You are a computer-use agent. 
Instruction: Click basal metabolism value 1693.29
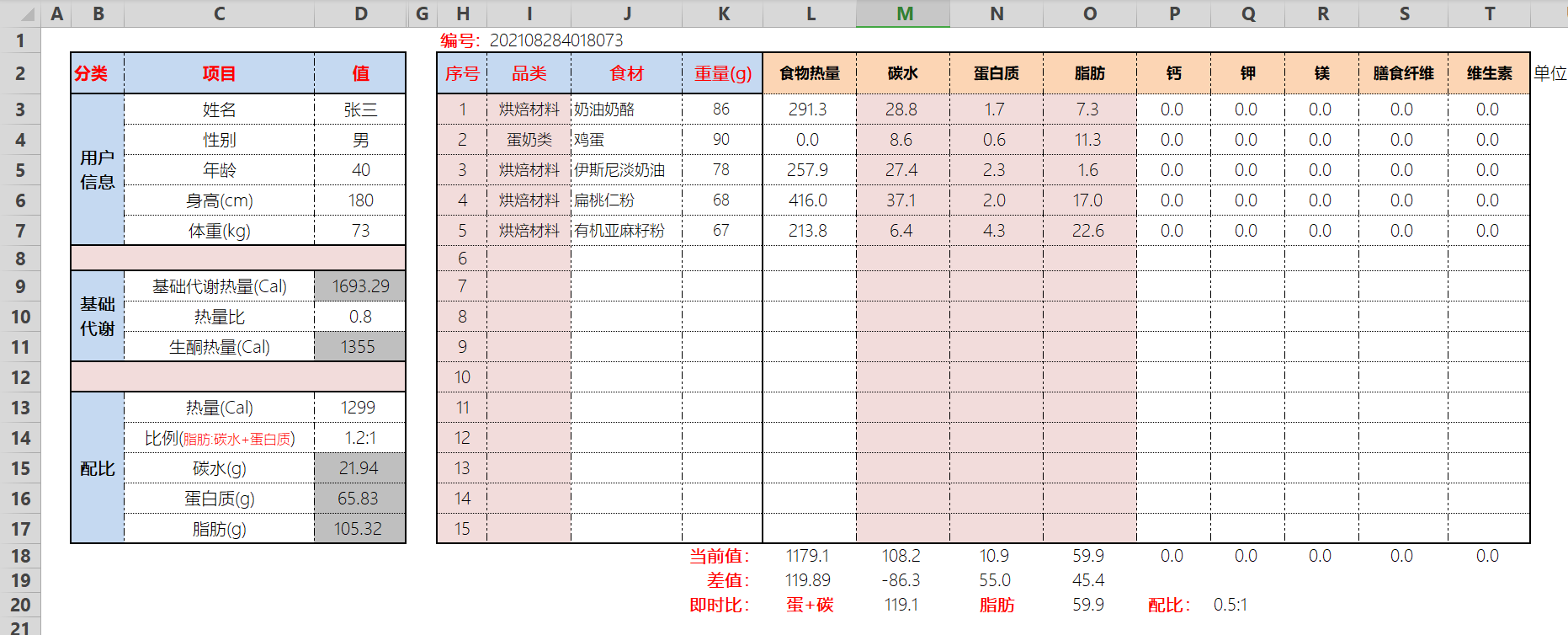(x=360, y=286)
